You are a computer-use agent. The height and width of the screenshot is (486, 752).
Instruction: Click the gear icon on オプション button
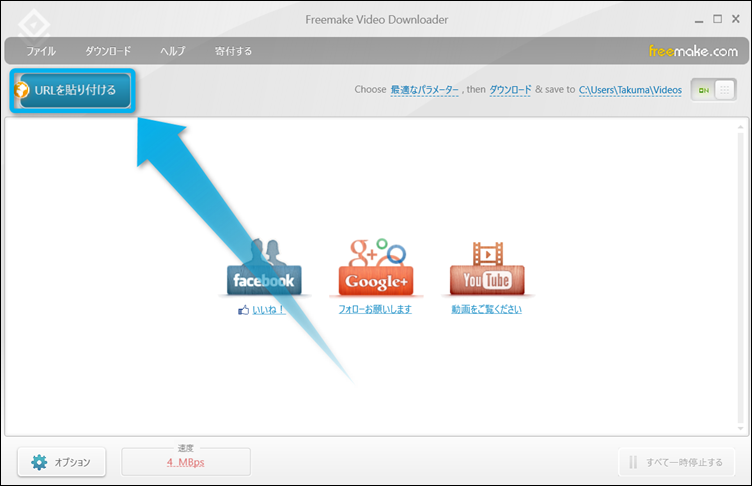click(39, 462)
